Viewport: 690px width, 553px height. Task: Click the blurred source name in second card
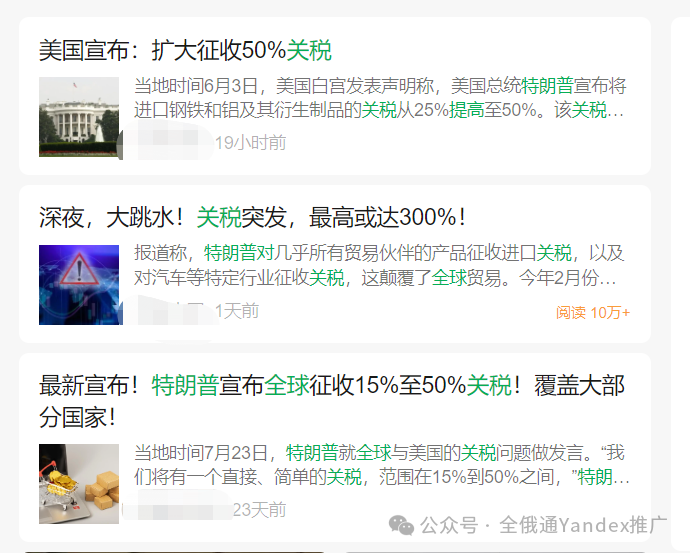[169, 311]
